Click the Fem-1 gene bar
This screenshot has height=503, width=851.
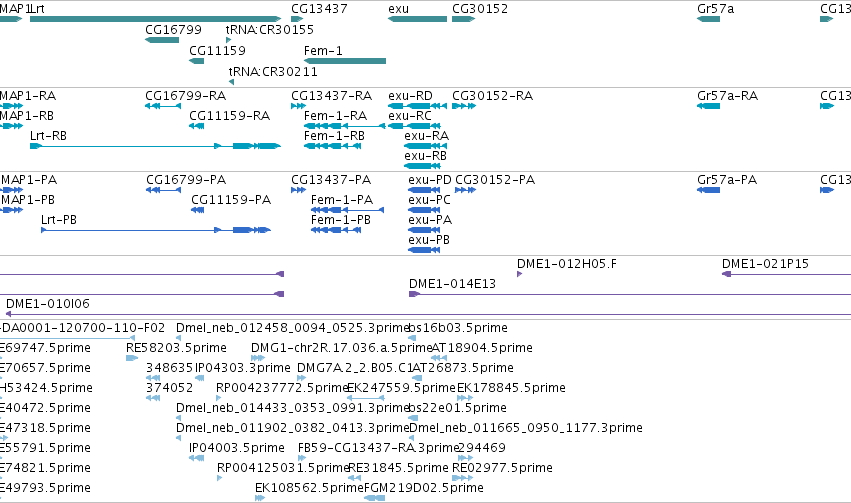[345, 61]
